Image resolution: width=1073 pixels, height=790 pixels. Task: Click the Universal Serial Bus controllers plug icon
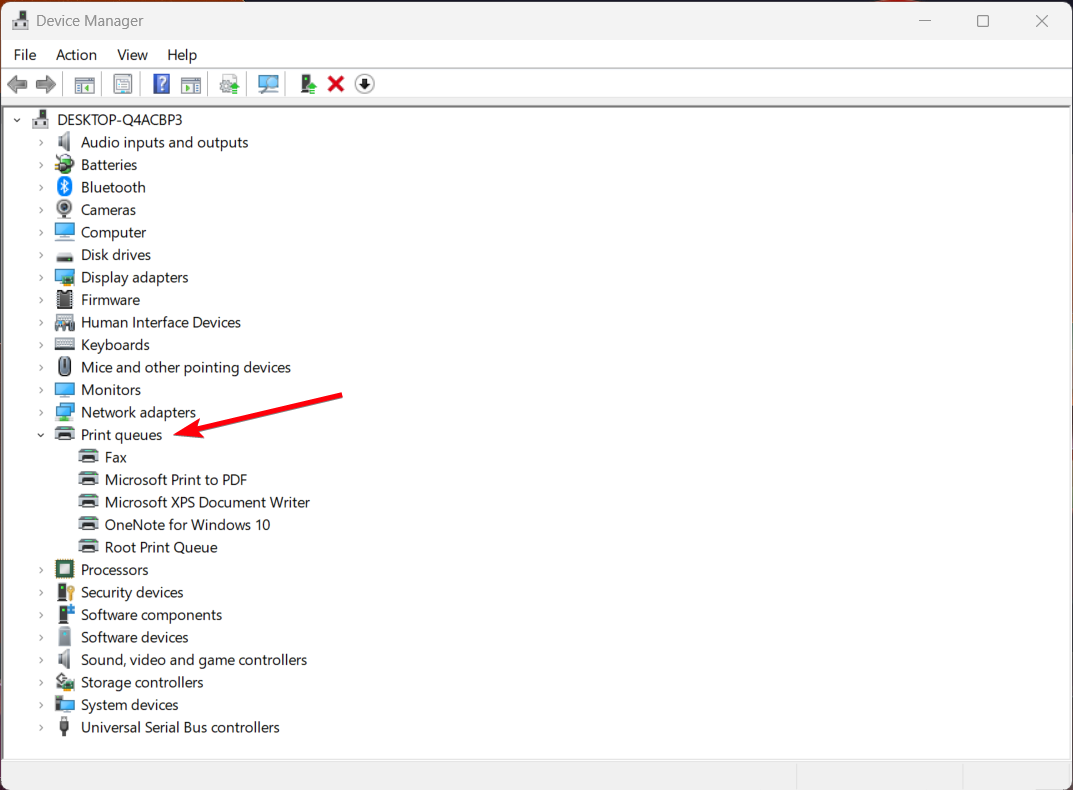pos(64,726)
